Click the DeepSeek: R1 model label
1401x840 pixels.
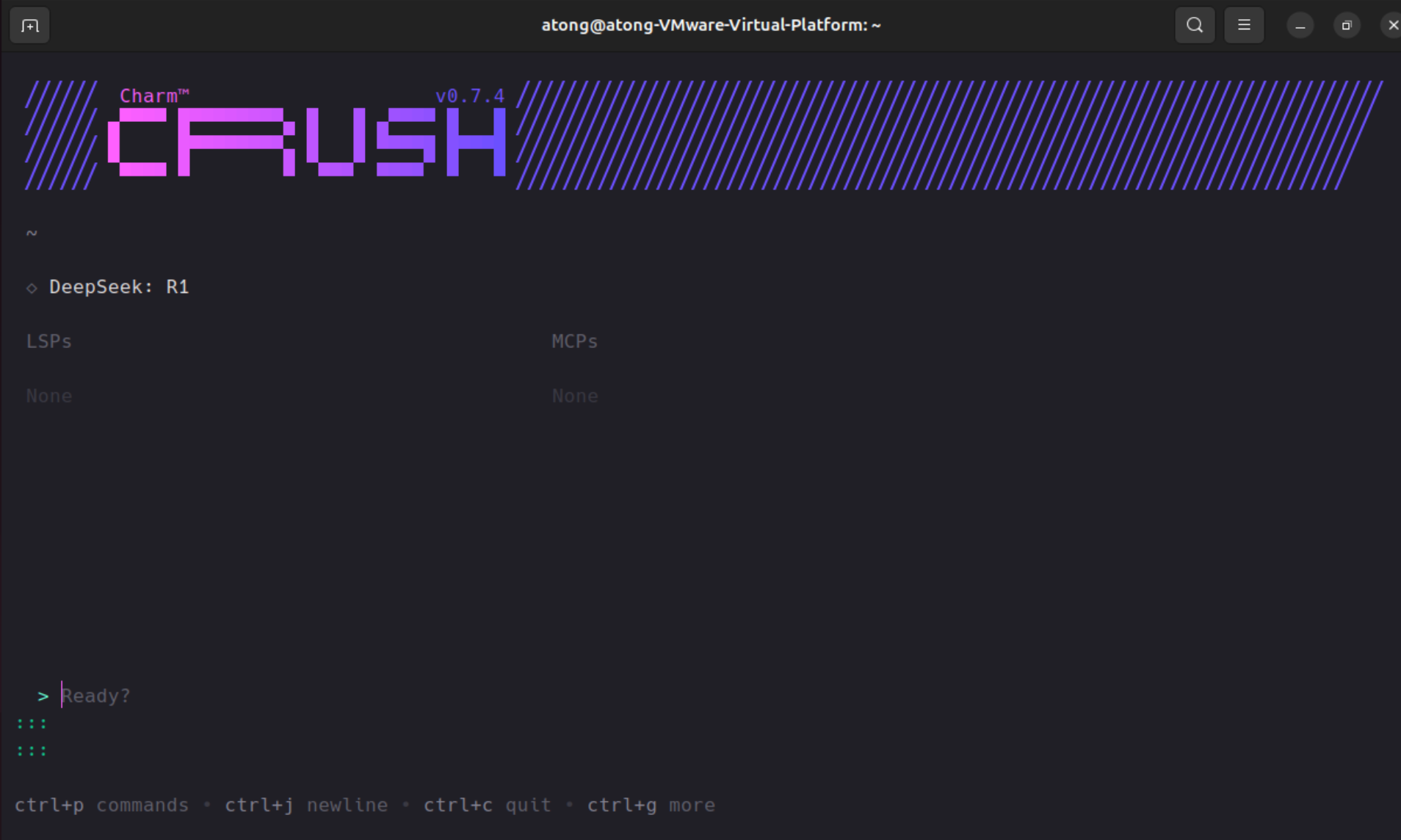click(x=119, y=287)
